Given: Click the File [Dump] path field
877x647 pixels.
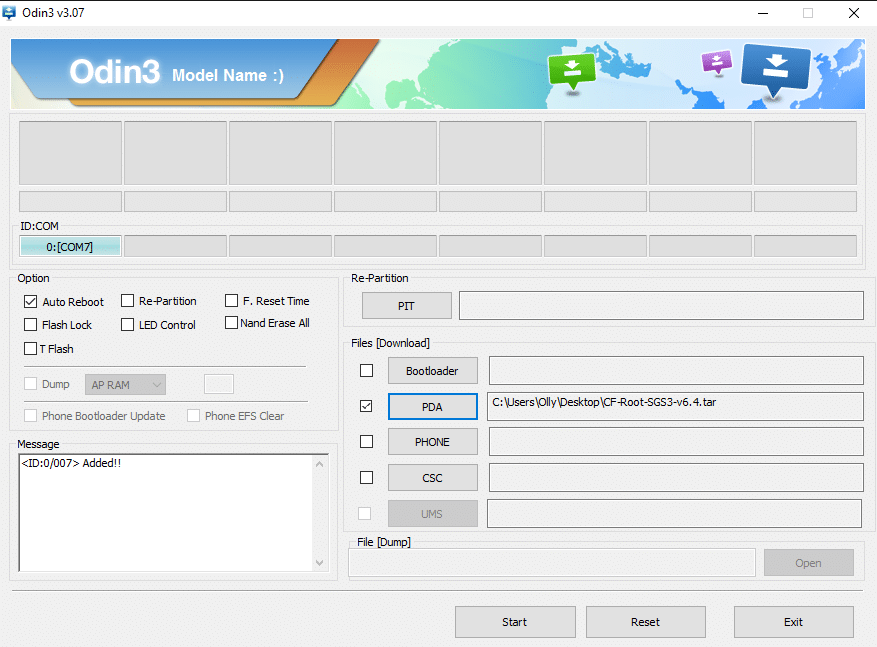Looking at the screenshot, I should [x=552, y=563].
